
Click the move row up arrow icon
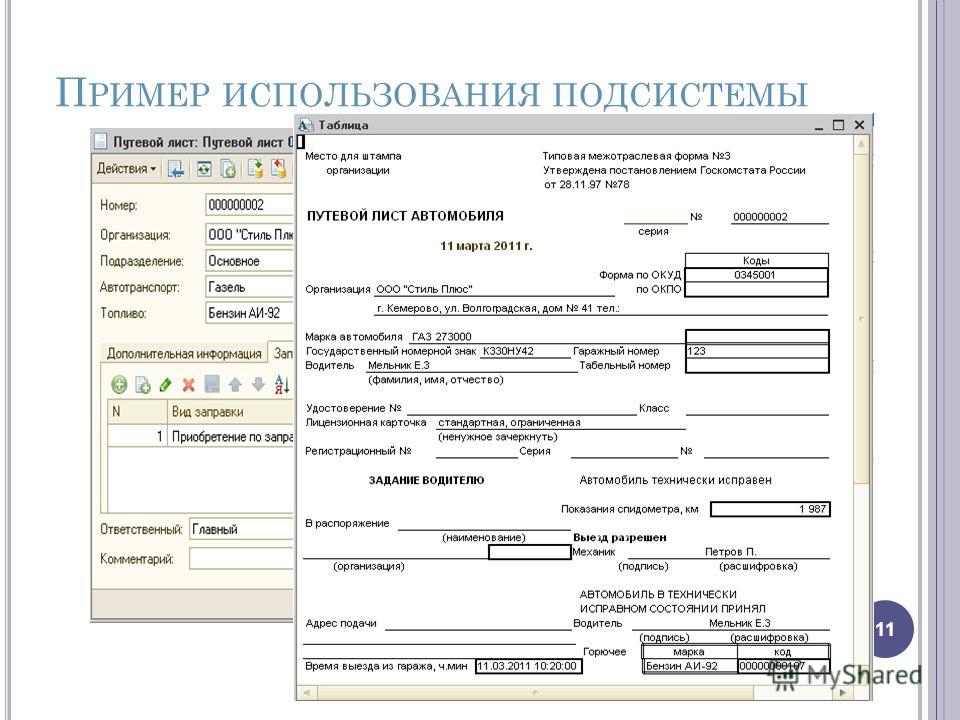pyautogui.click(x=235, y=384)
